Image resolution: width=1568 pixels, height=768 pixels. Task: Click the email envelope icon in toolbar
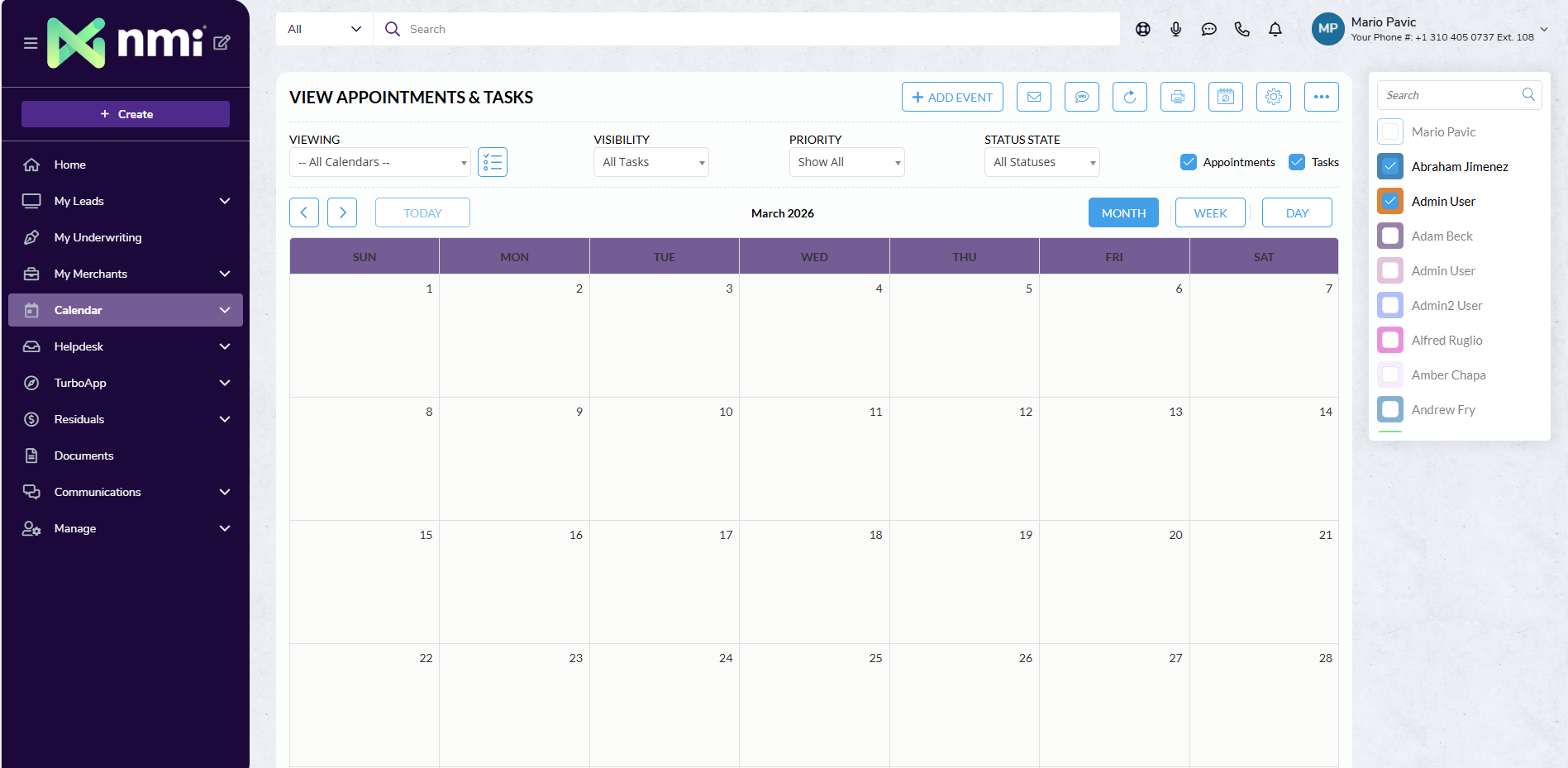click(x=1033, y=97)
